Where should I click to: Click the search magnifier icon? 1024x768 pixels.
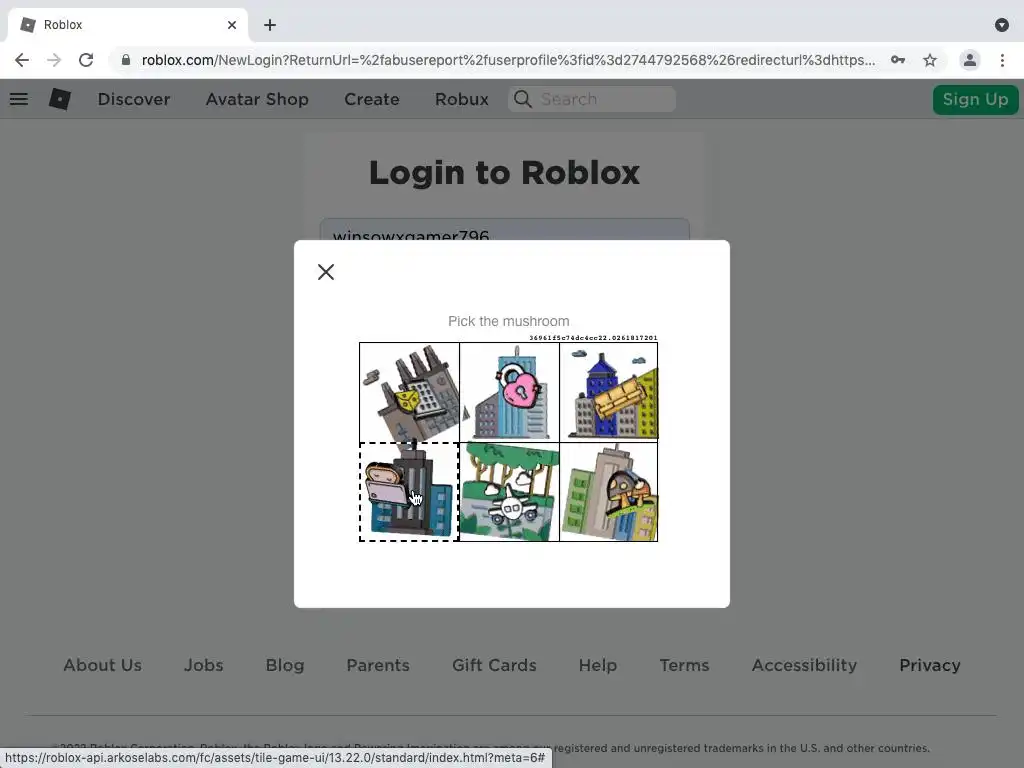pyautogui.click(x=522, y=99)
